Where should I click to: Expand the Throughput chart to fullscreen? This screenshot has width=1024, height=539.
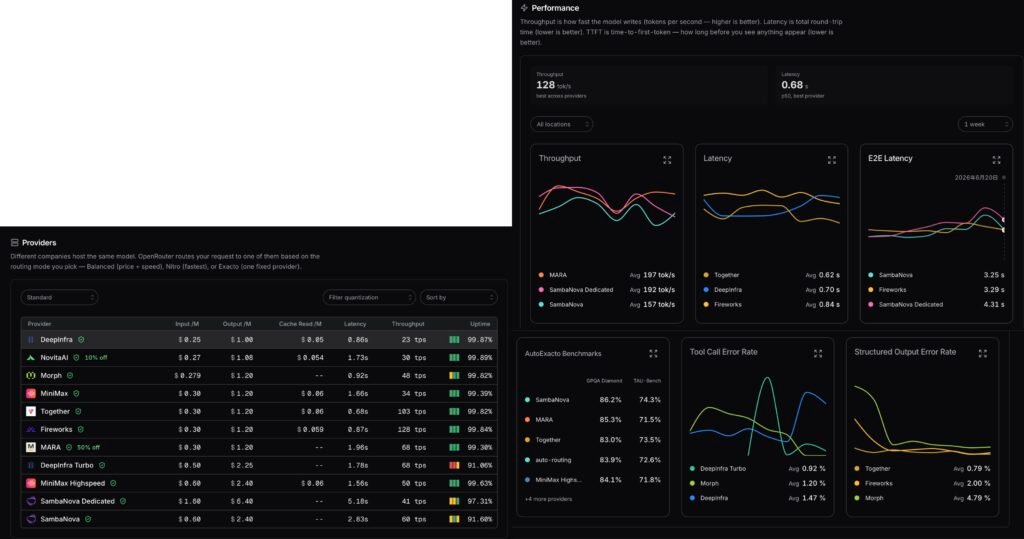(667, 160)
